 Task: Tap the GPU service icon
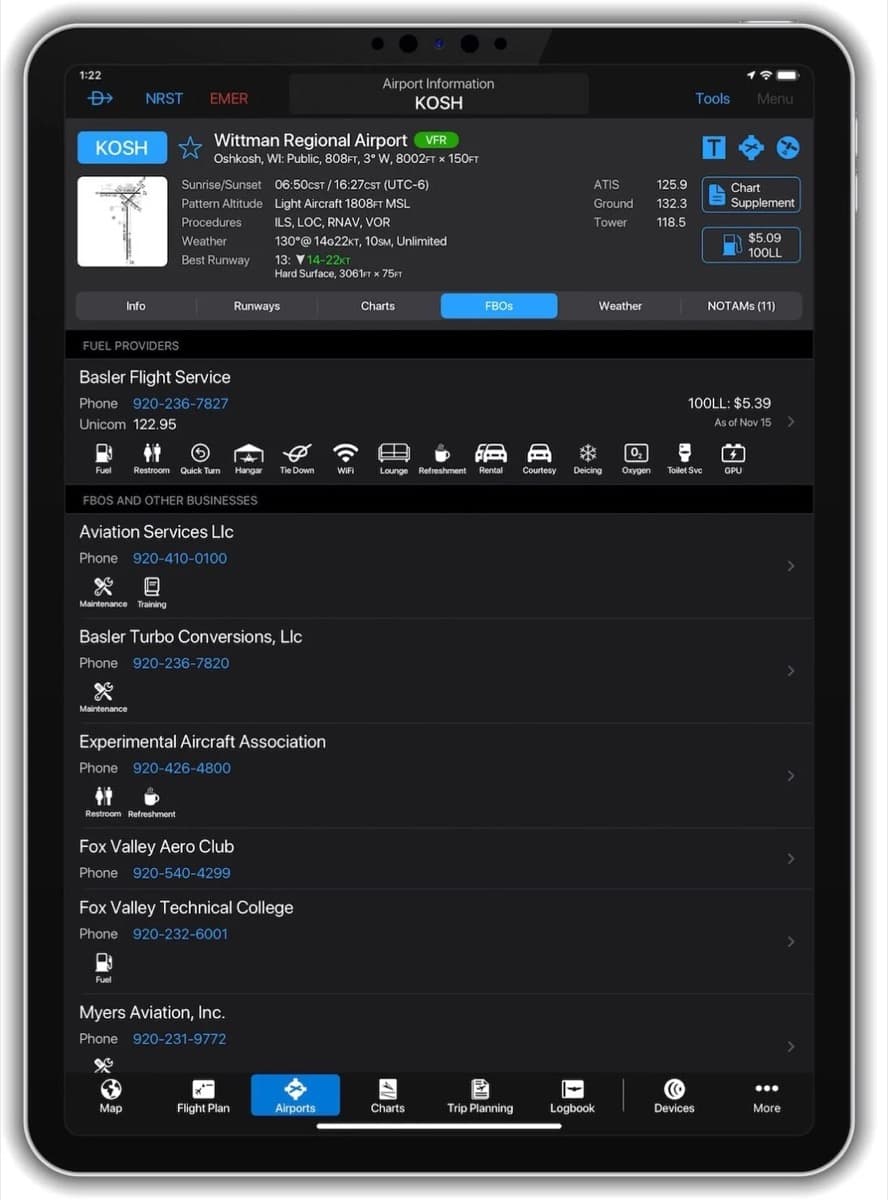(x=733, y=458)
